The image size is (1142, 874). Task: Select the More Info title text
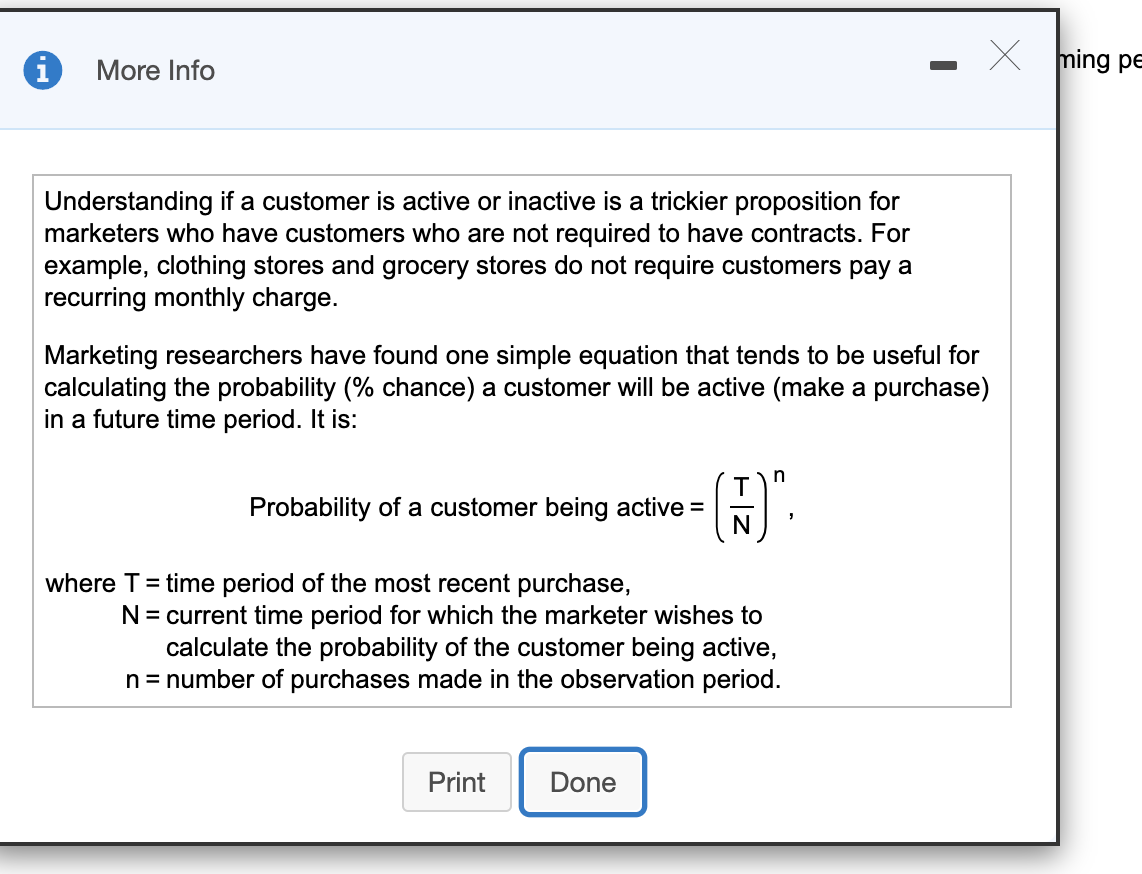coord(155,70)
